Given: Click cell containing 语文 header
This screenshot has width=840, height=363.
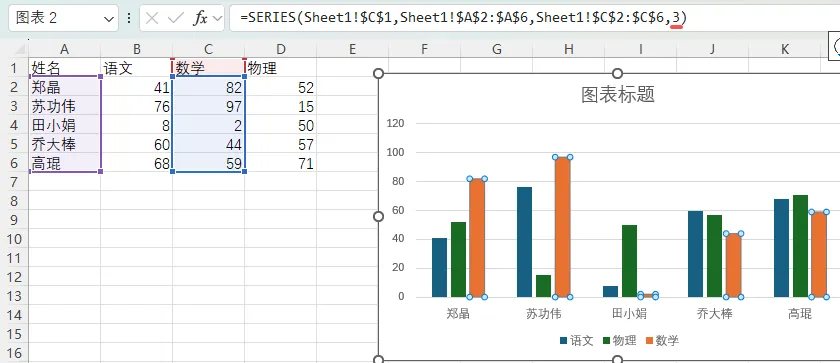Looking at the screenshot, I should pyautogui.click(x=137, y=68).
